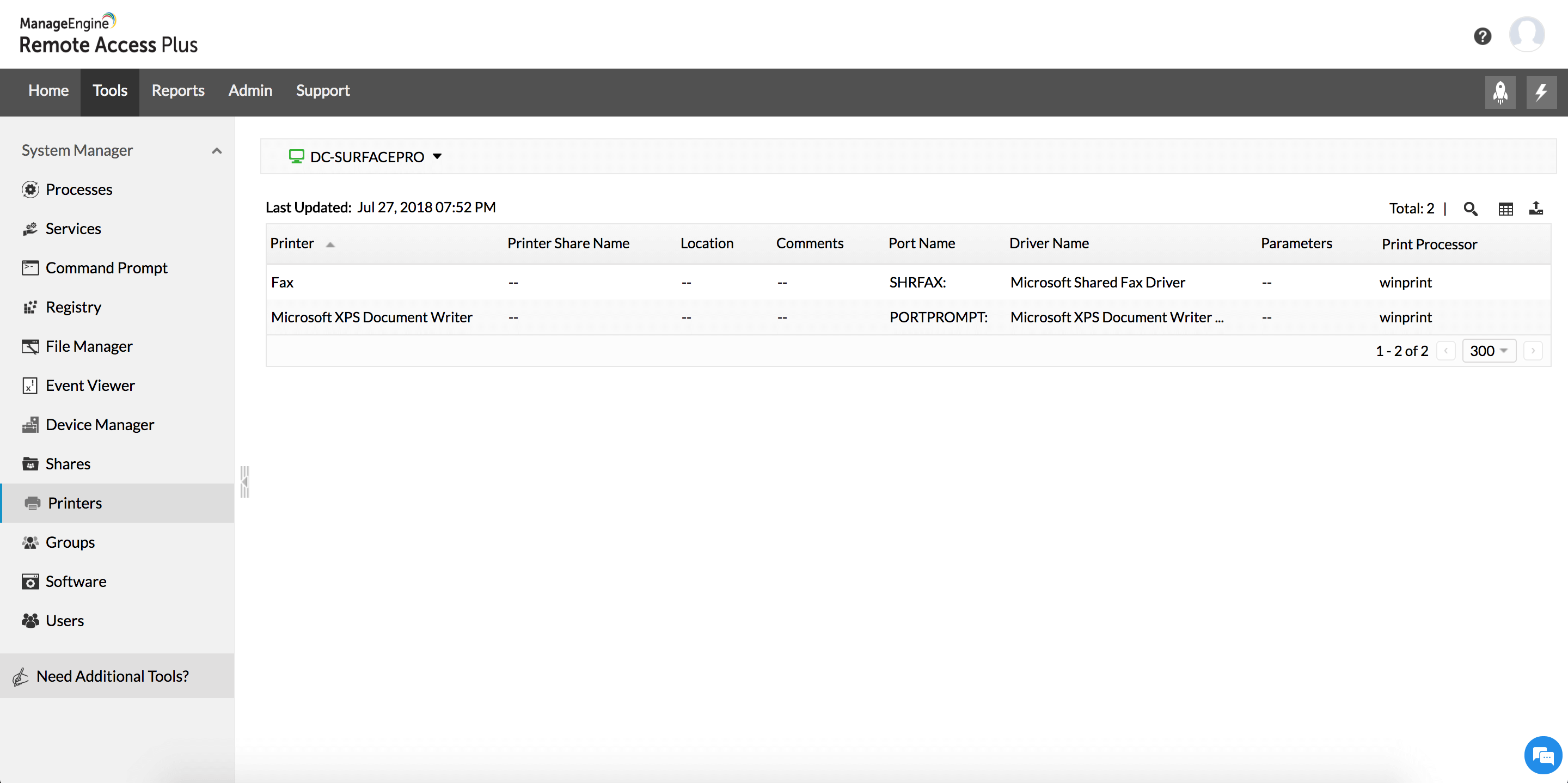The image size is (1568, 783).
Task: Click the search magnifier icon above table
Action: 1470,209
